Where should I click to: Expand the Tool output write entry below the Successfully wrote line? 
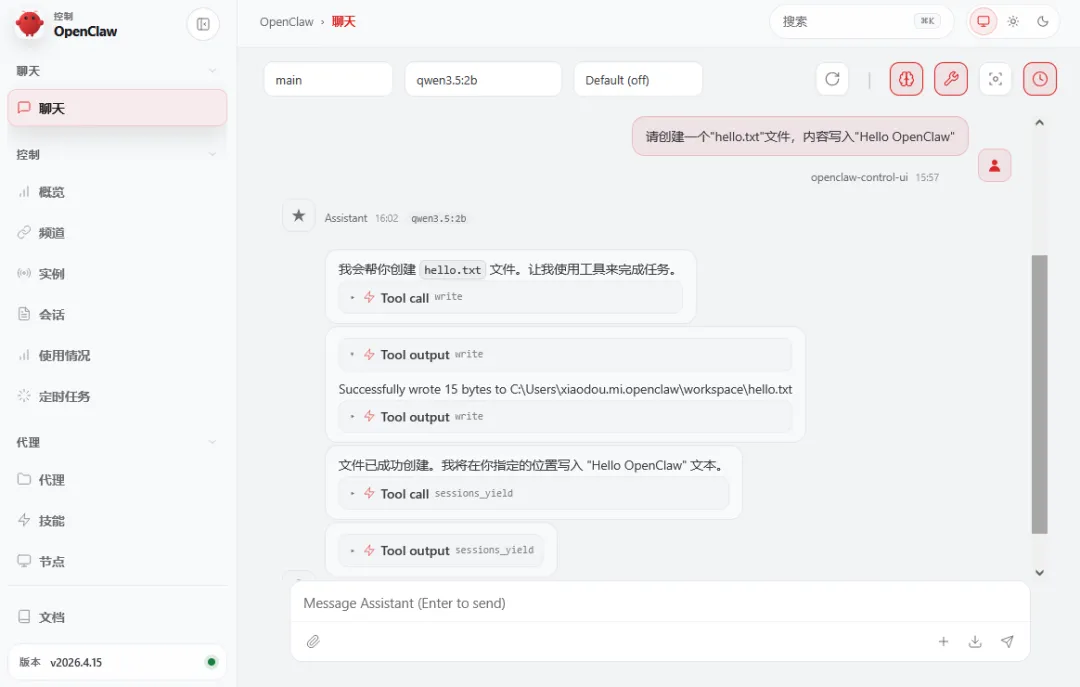(x=565, y=417)
